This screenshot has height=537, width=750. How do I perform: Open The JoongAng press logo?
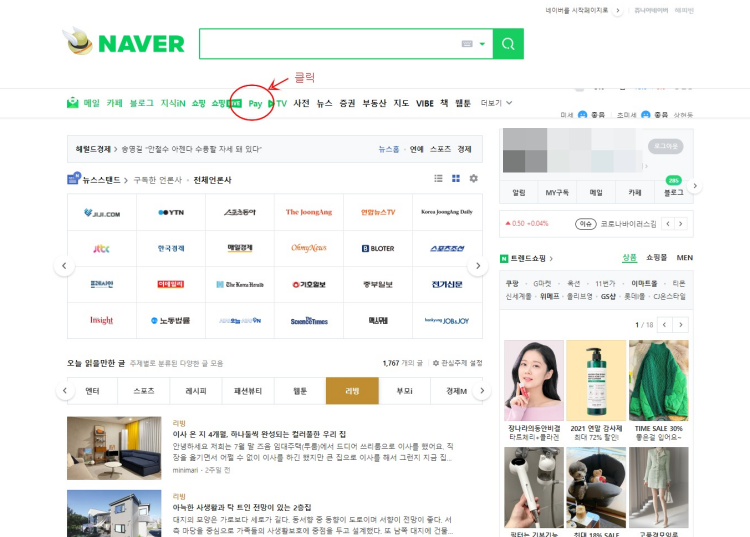(x=309, y=212)
